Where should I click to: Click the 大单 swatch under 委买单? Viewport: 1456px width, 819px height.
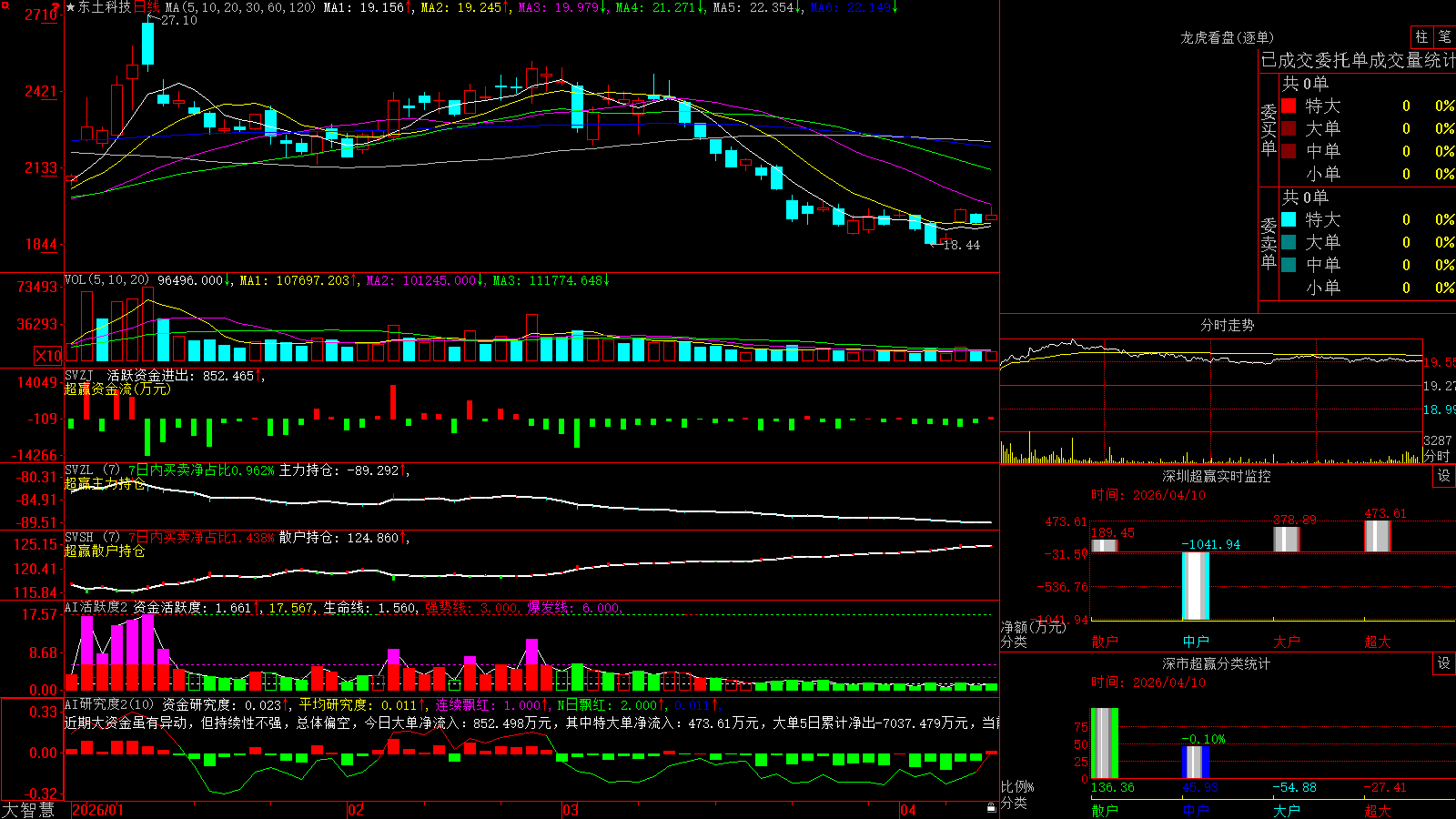click(x=1289, y=128)
